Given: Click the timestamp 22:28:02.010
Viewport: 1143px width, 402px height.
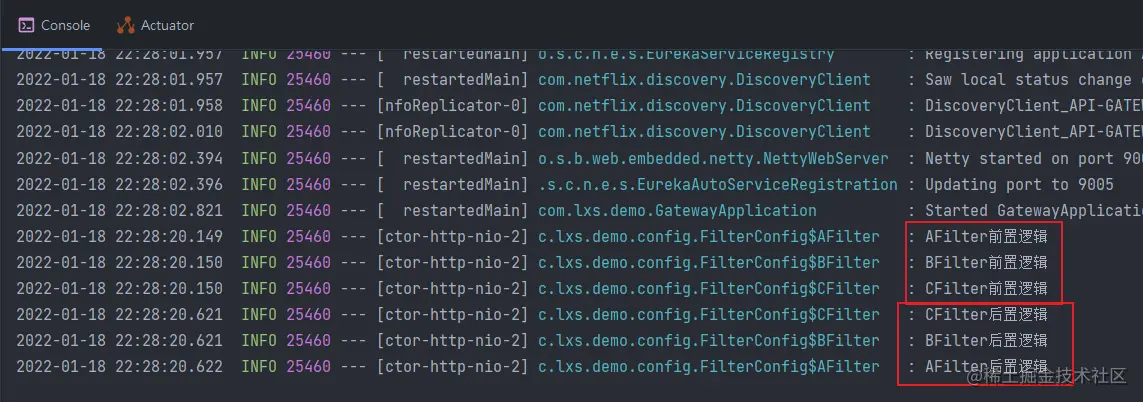Looking at the screenshot, I should click(x=169, y=132).
